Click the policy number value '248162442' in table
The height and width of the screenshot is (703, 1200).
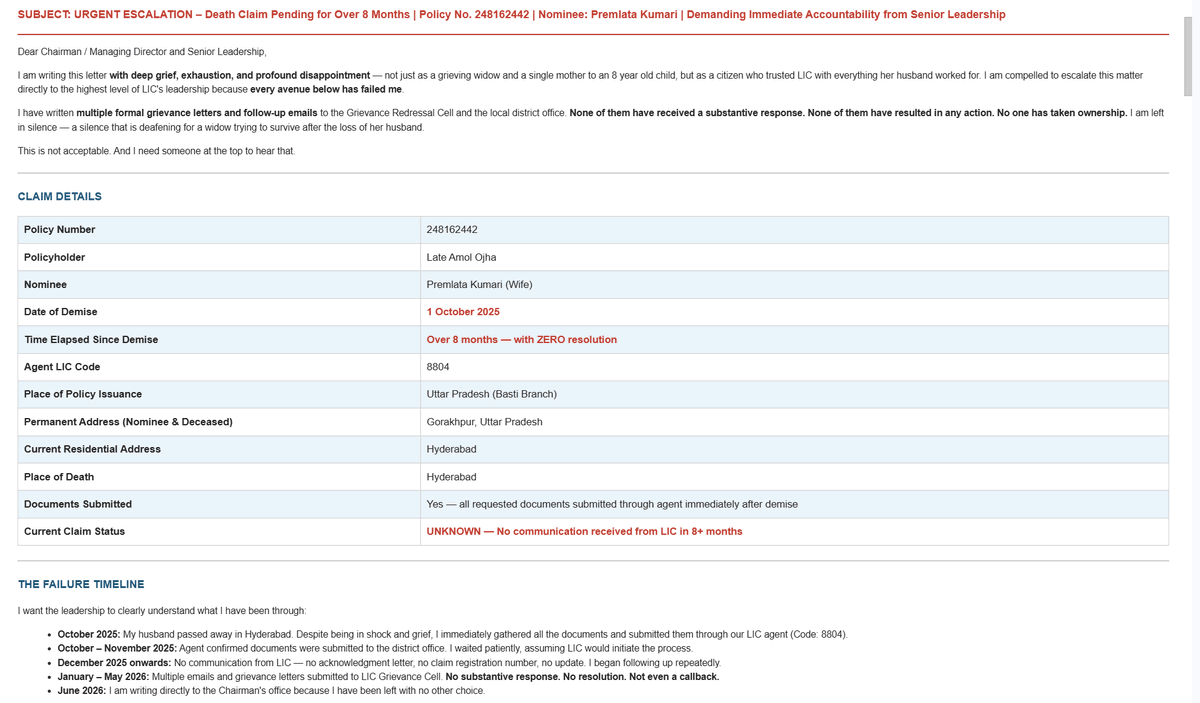pyautogui.click(x=452, y=230)
